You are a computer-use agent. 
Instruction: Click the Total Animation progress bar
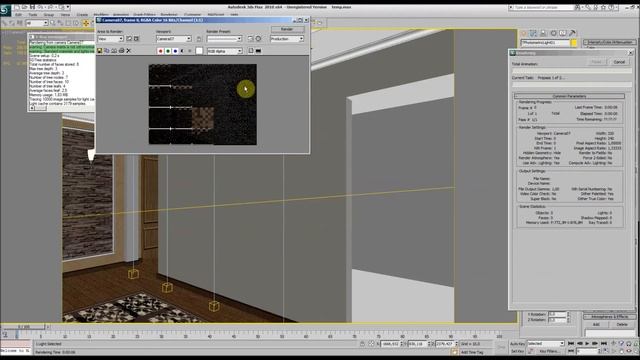coord(572,71)
